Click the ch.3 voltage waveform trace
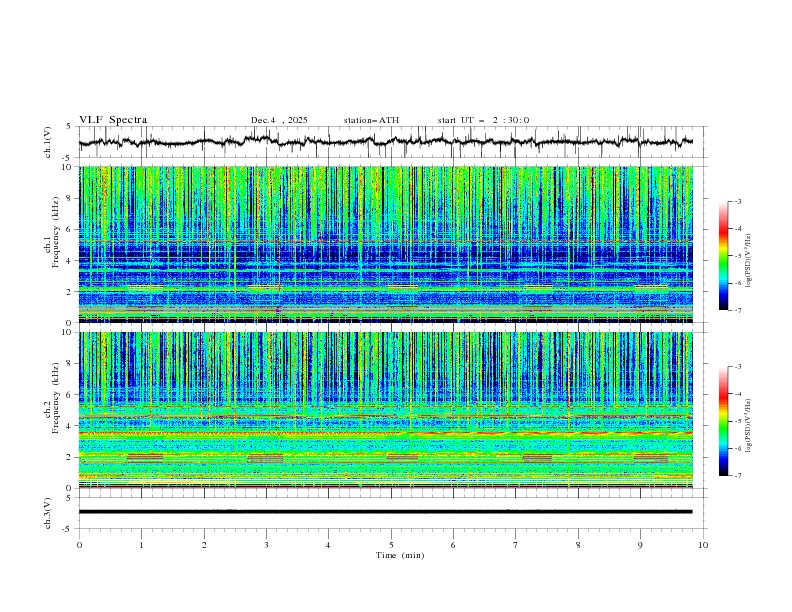 [386, 512]
